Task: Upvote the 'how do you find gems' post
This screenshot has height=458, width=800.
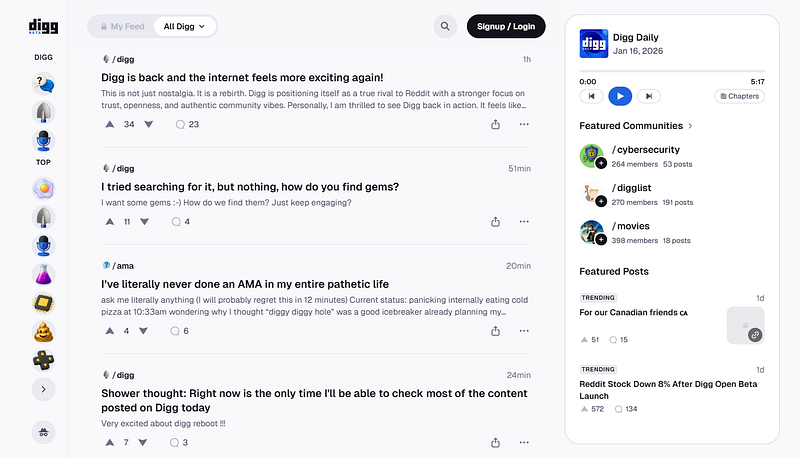Action: point(110,222)
